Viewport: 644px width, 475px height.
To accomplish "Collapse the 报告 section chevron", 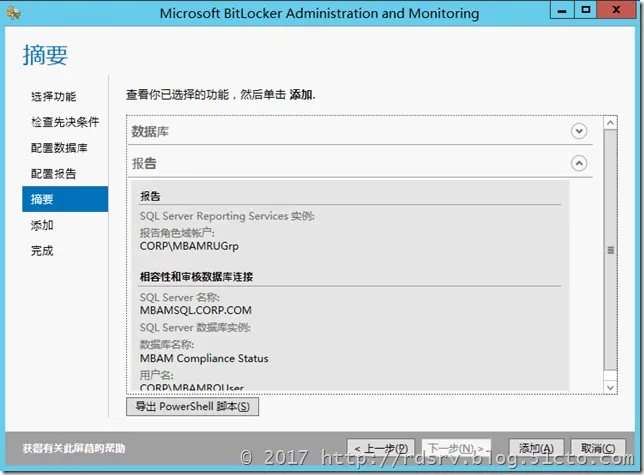I will click(x=579, y=163).
